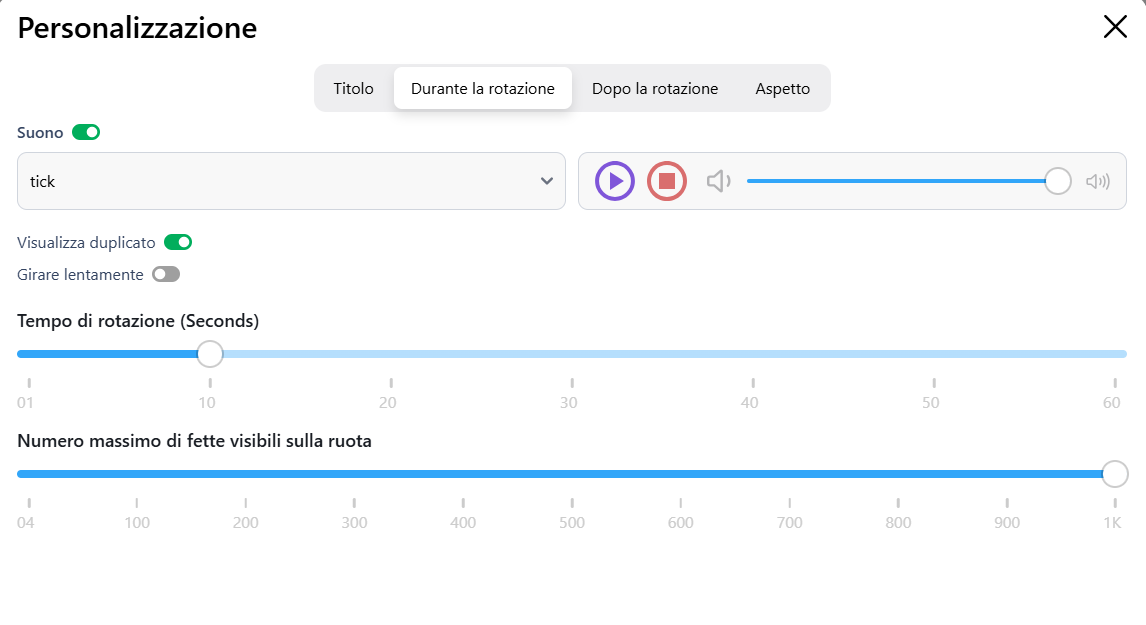
Task: Set maximum visible slices to 500
Action: click(572, 474)
